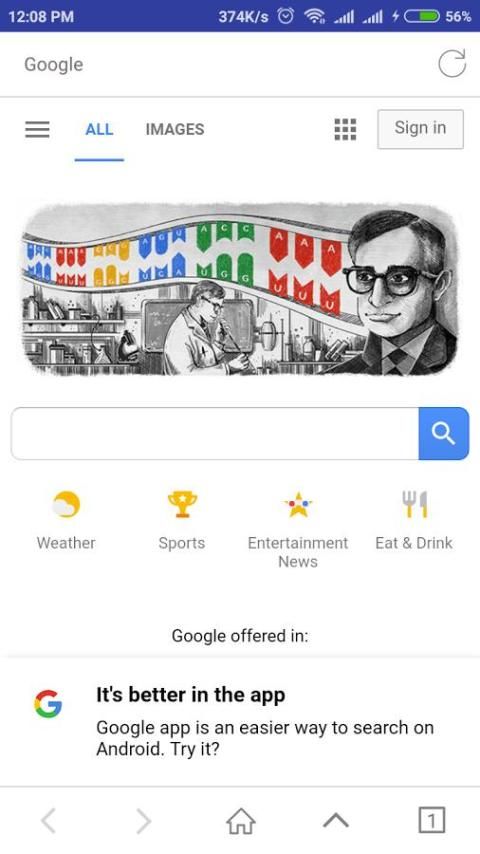The height and width of the screenshot is (854, 480).
Task: Switch to the IMAGES tab
Action: (x=175, y=129)
